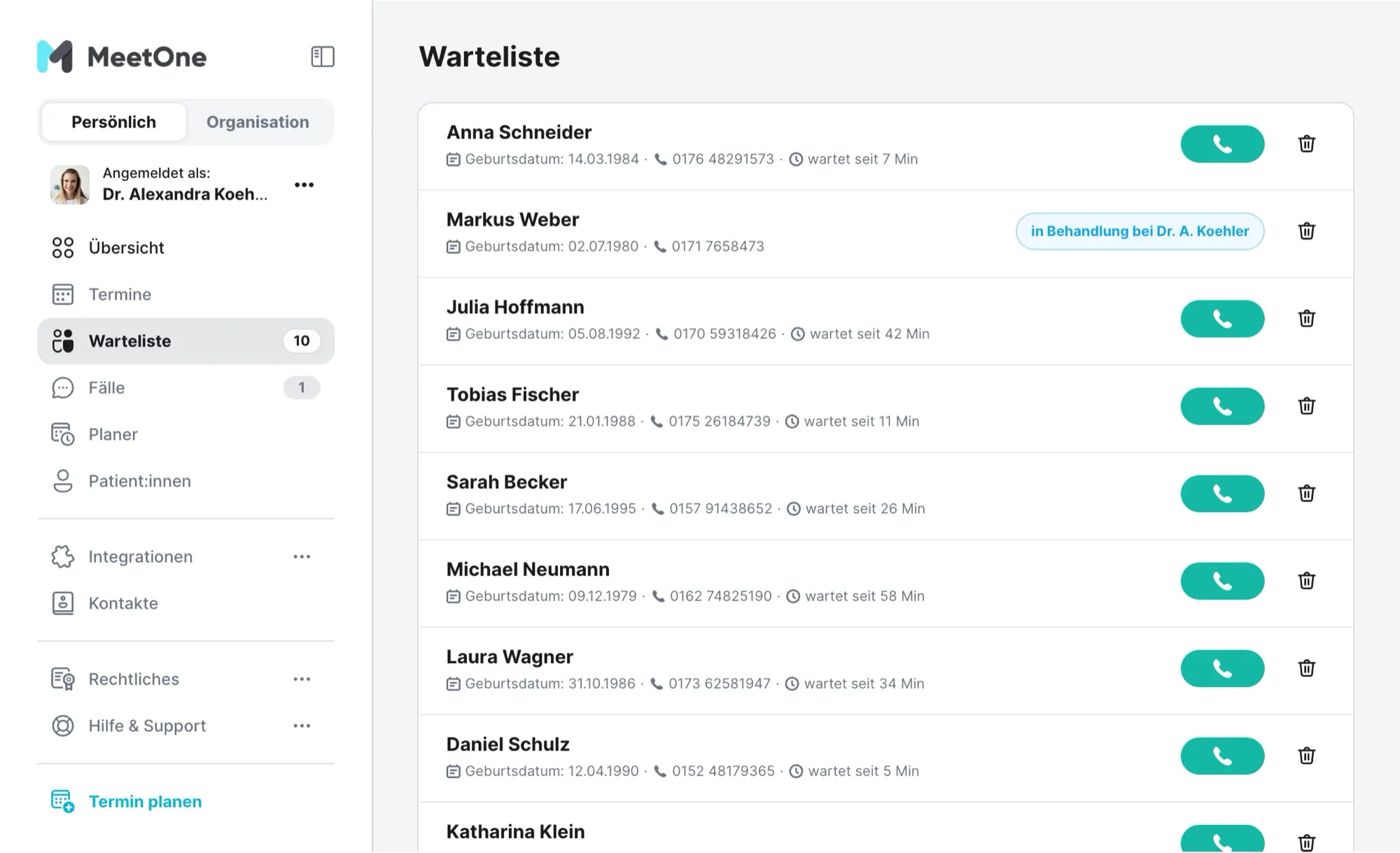Expand Rechtliches more options
This screenshot has width=1400, height=853.
[302, 679]
